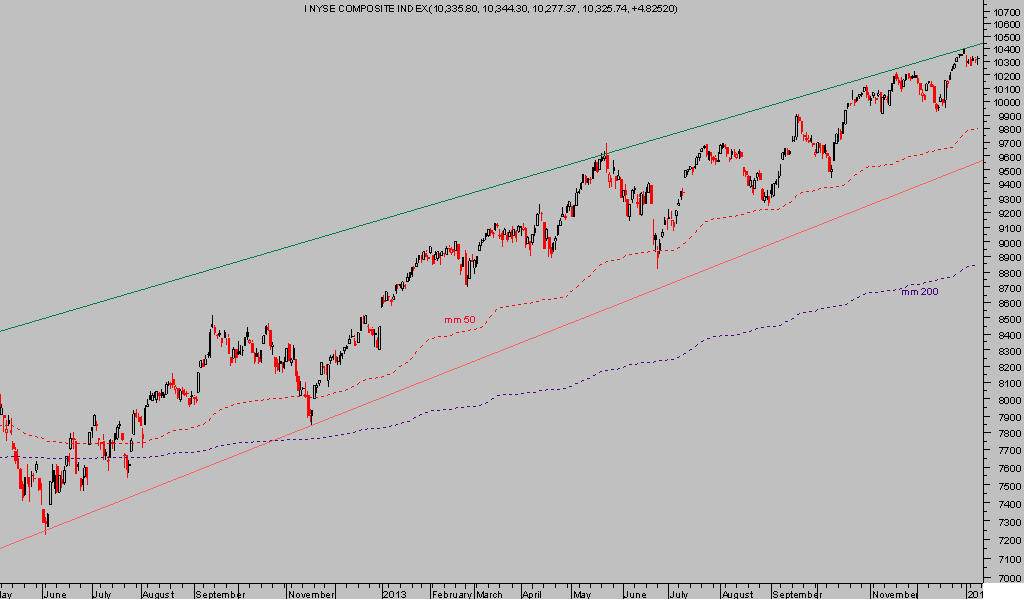Click the 2013 year marker on time axis
This screenshot has height=599, width=1024.
[x=394, y=593]
